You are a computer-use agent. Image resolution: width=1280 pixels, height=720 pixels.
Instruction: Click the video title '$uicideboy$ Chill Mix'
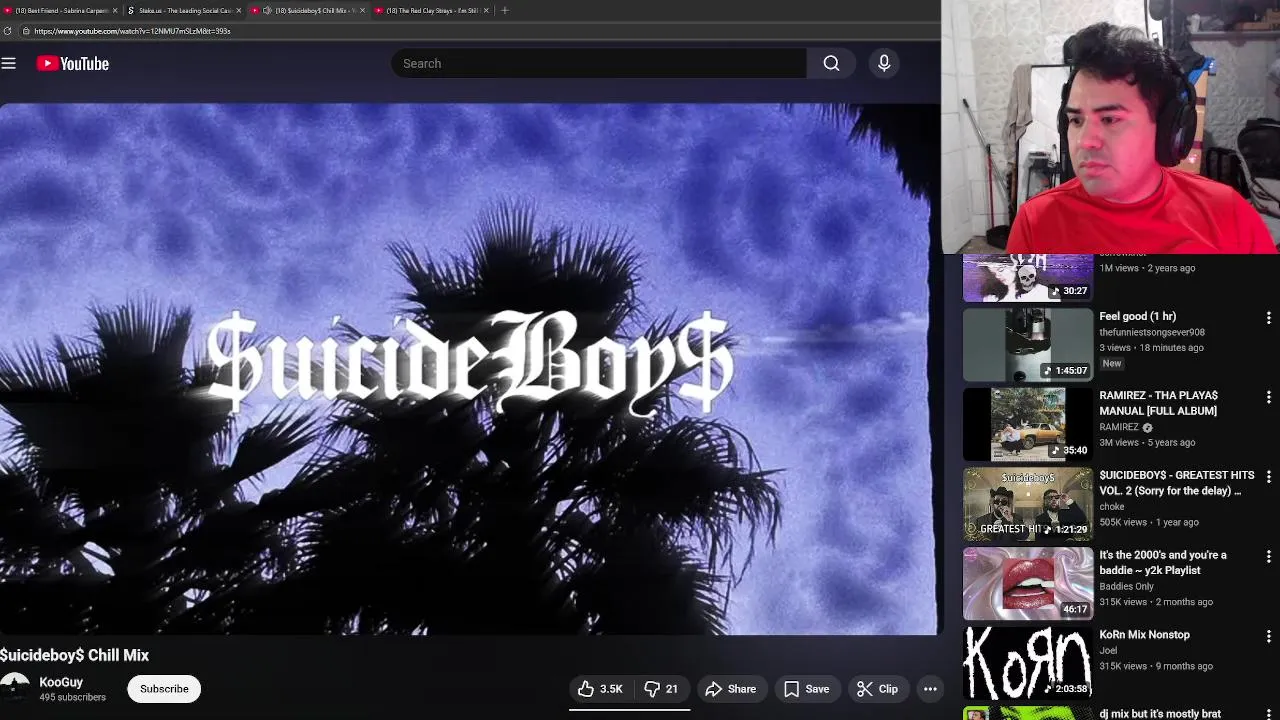[75, 655]
